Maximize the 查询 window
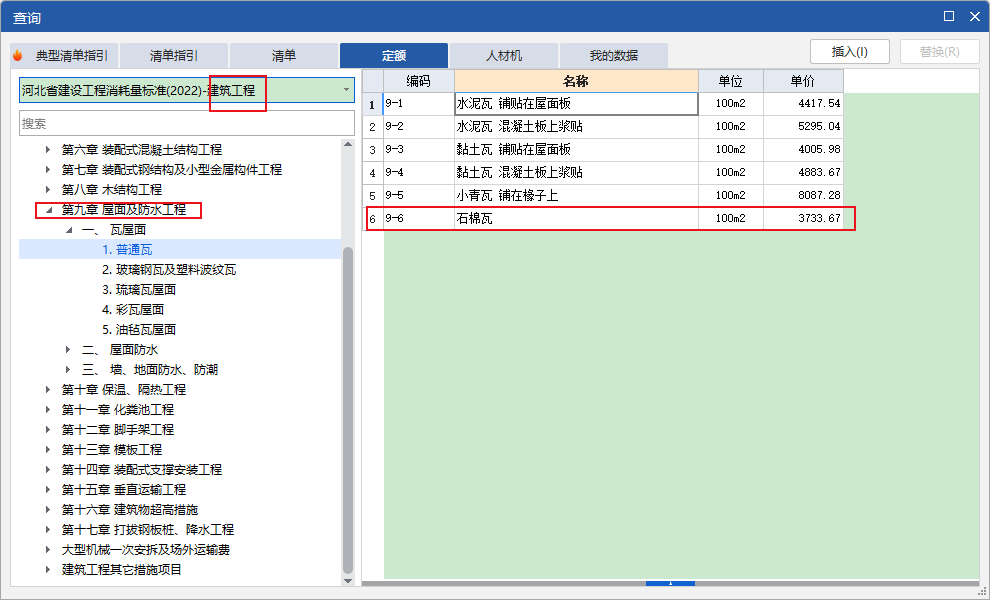 (949, 16)
